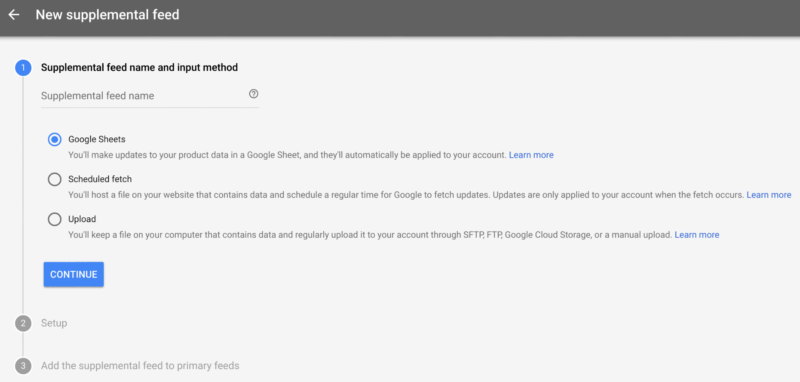Expand the Setup step
This screenshot has height=382, width=800.
pyautogui.click(x=54, y=323)
